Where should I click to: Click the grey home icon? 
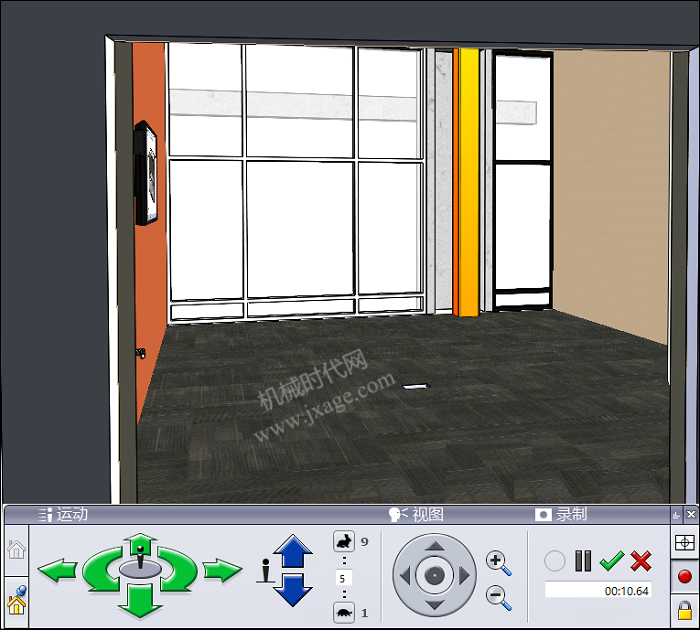coord(17,549)
